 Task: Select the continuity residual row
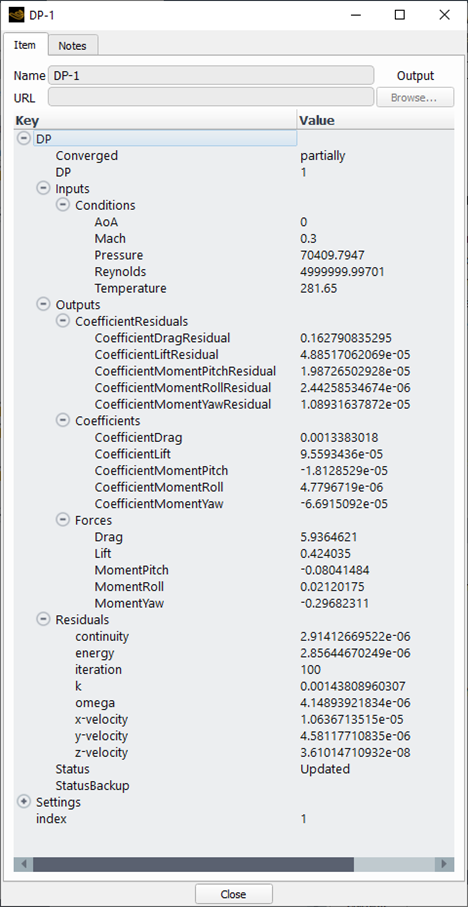234,636
